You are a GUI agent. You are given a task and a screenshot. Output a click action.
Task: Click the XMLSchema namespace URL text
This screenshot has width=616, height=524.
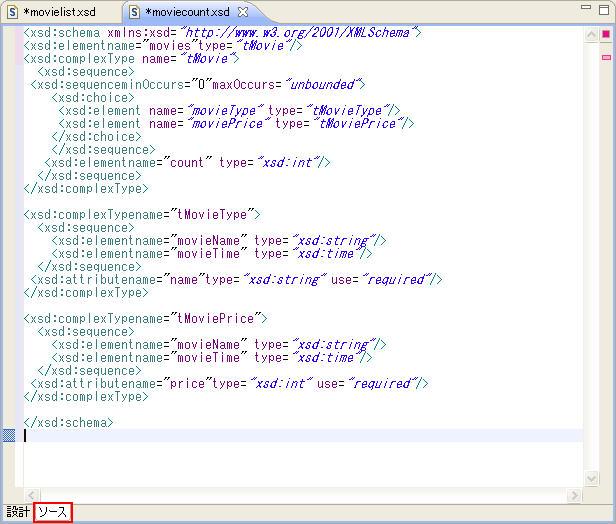(x=300, y=33)
